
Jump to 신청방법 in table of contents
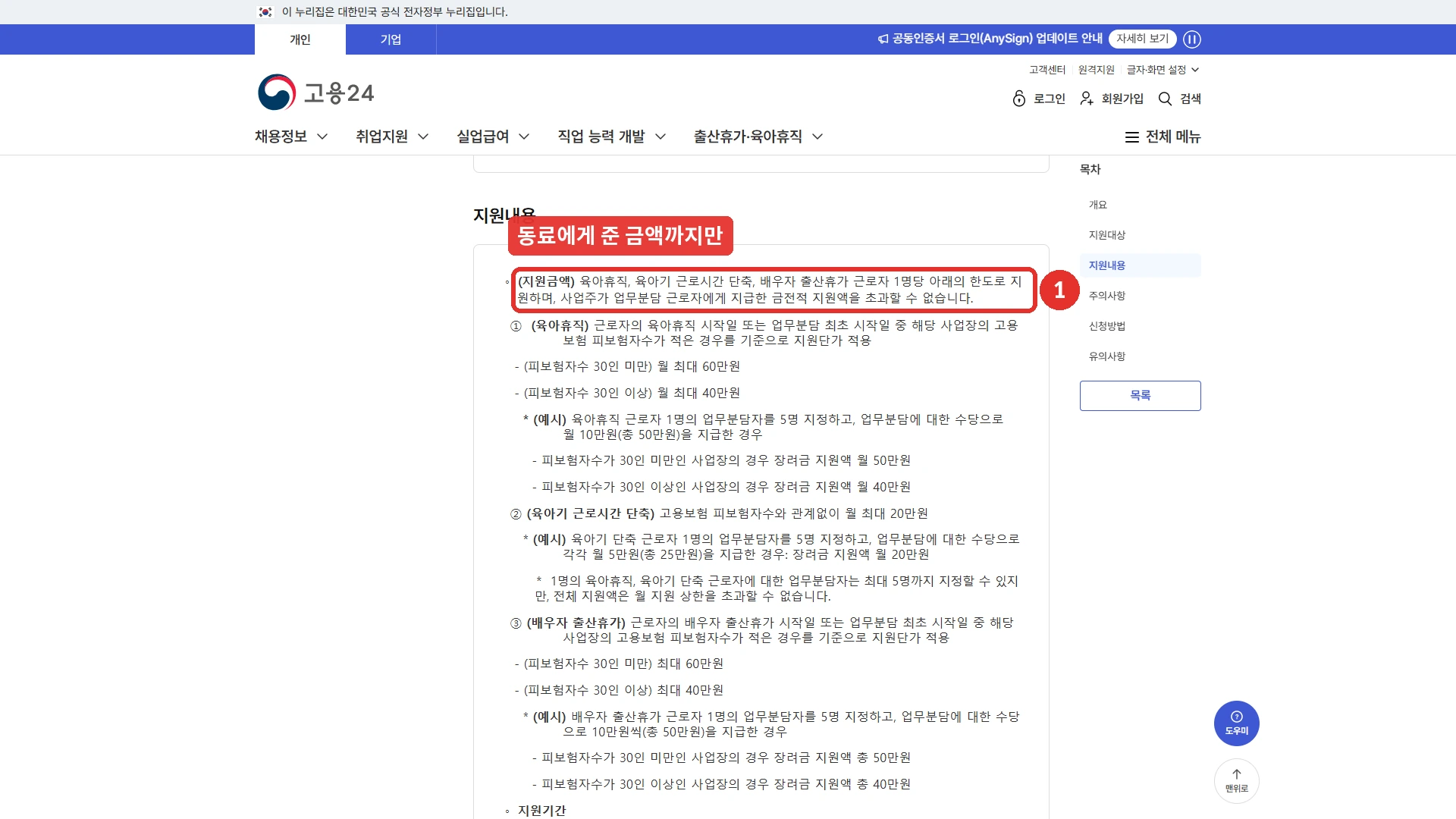[x=1107, y=326]
